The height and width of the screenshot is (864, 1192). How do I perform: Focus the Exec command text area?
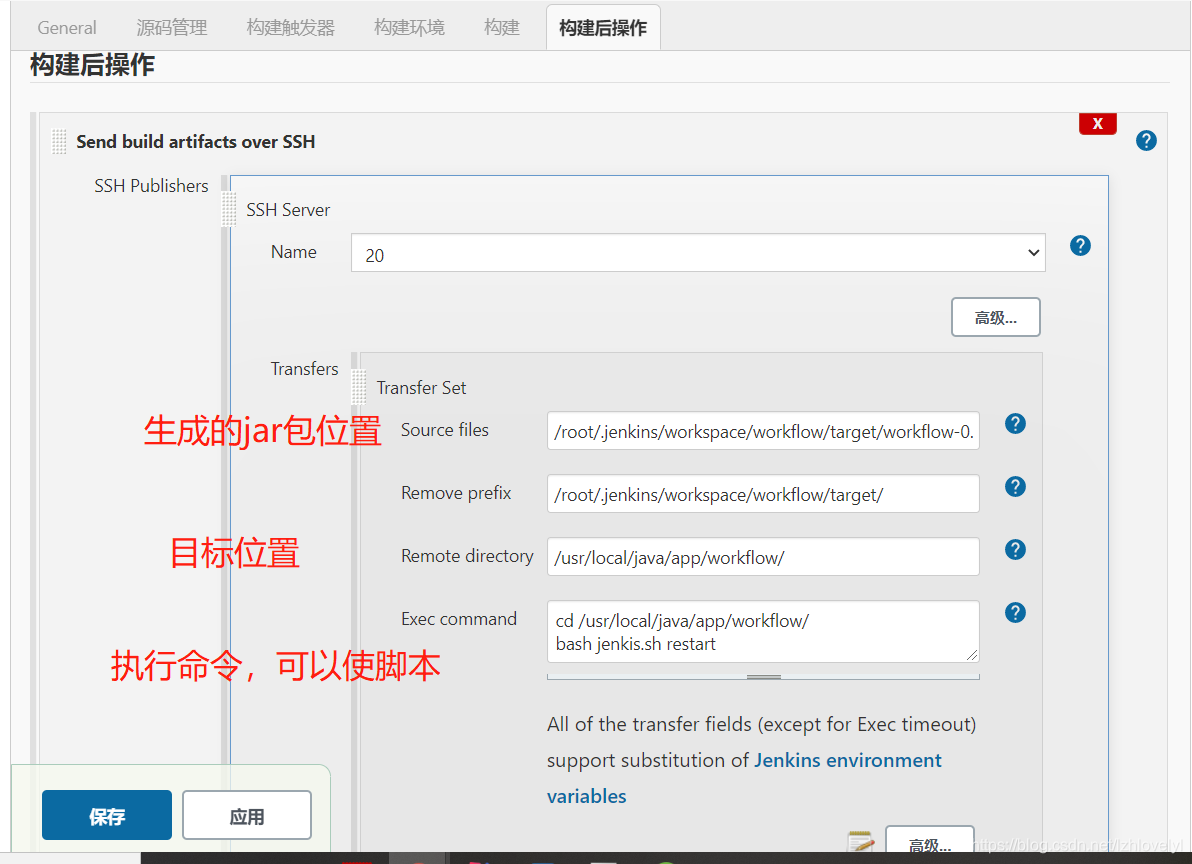(763, 631)
